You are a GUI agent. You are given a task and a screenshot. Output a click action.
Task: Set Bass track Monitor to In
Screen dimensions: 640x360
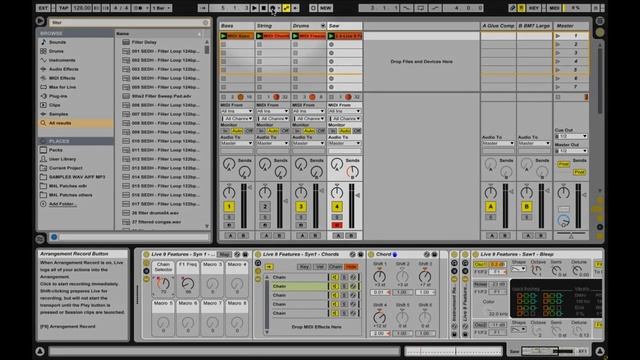point(225,131)
